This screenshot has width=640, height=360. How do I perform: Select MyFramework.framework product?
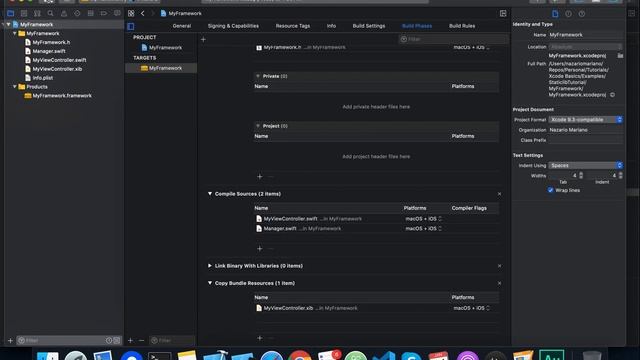click(x=62, y=96)
